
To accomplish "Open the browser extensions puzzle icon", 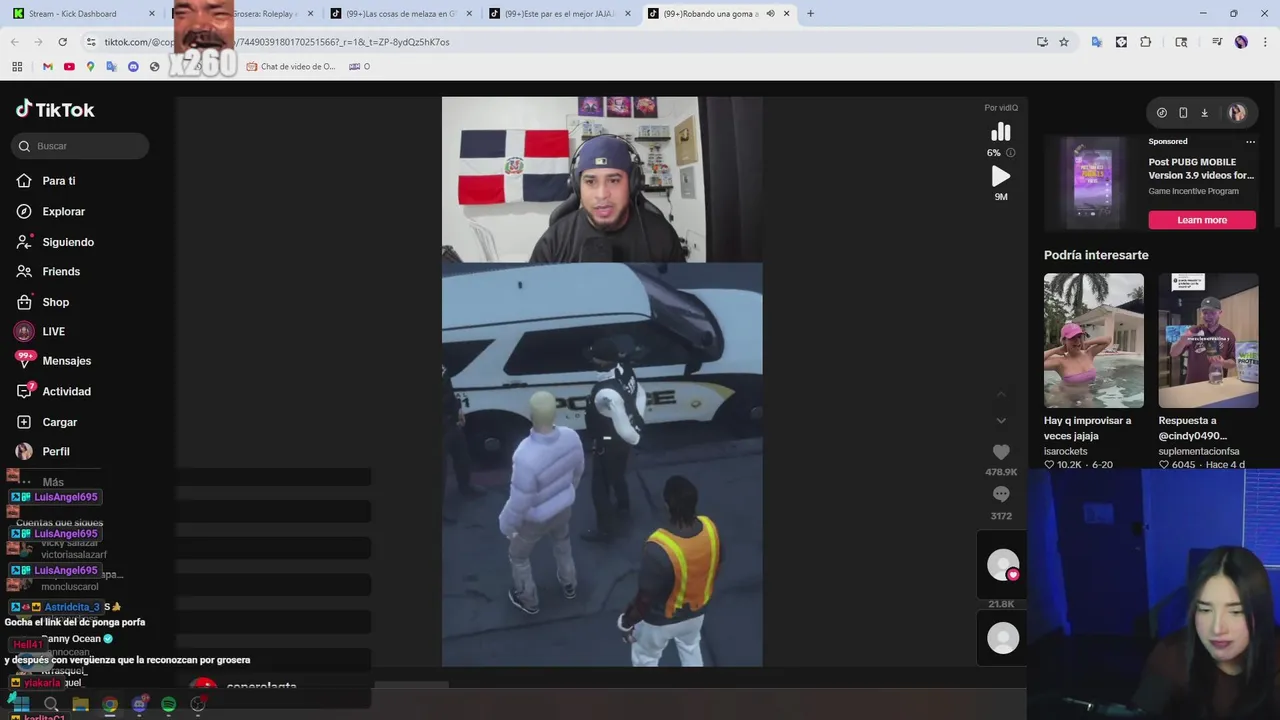I will click(x=1146, y=42).
